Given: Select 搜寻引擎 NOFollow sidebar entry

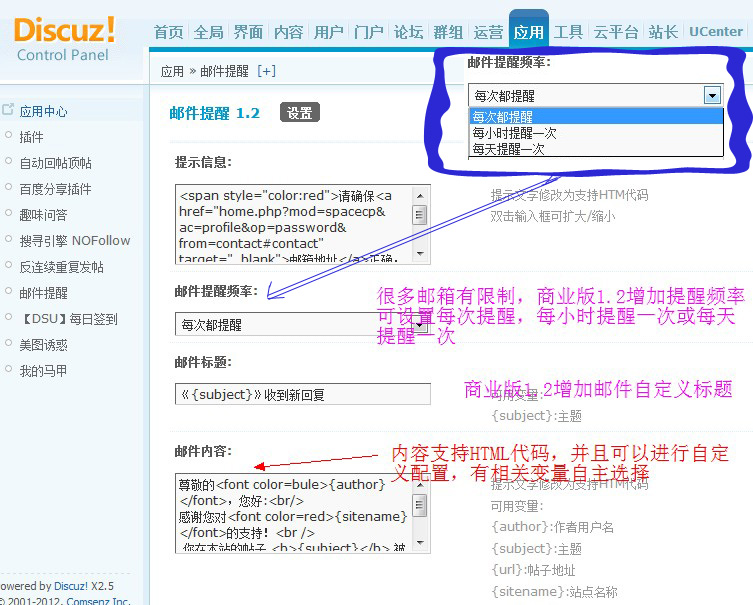Looking at the screenshot, I should [x=74, y=241].
